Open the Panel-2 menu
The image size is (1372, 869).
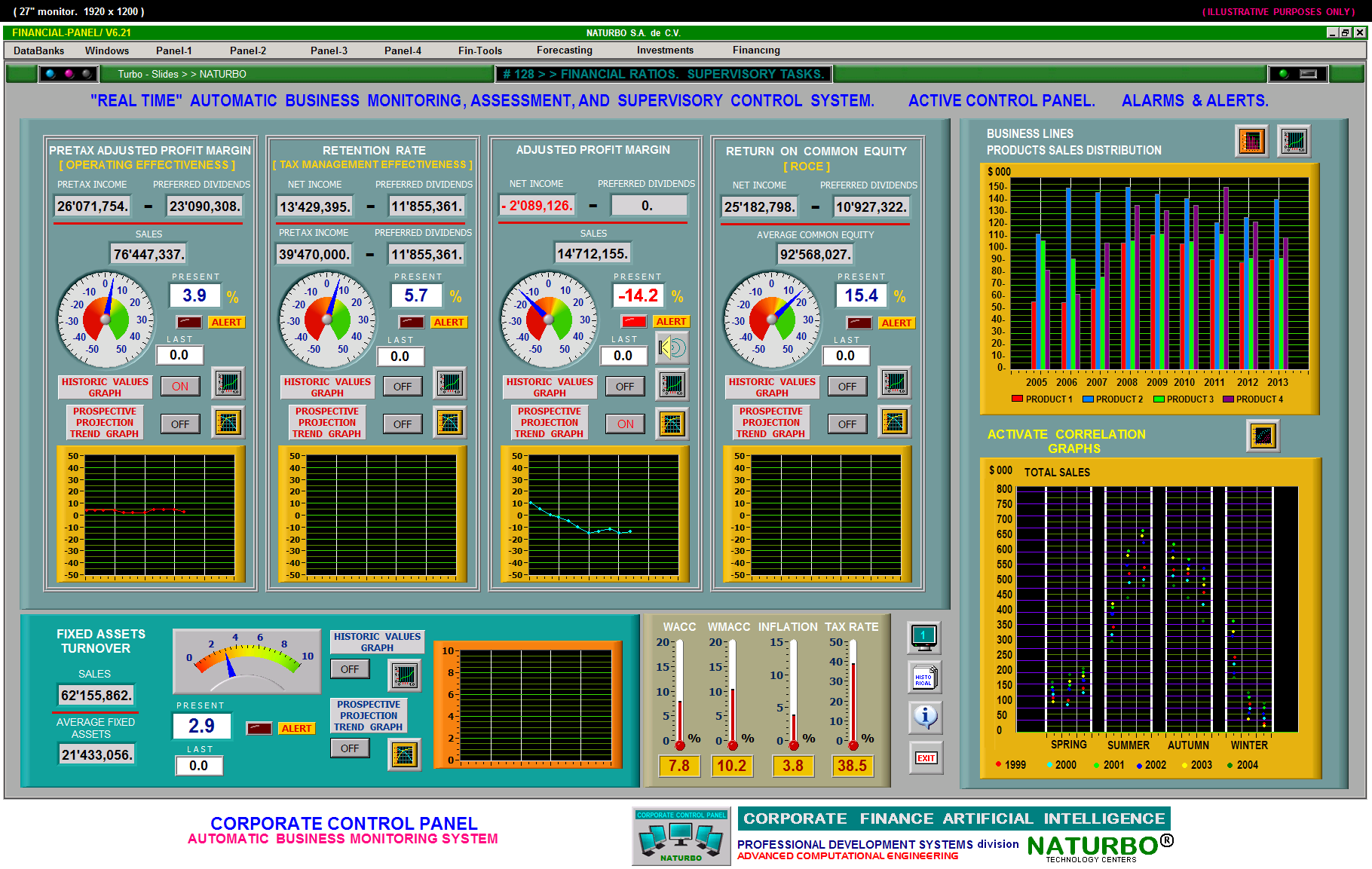tap(248, 50)
